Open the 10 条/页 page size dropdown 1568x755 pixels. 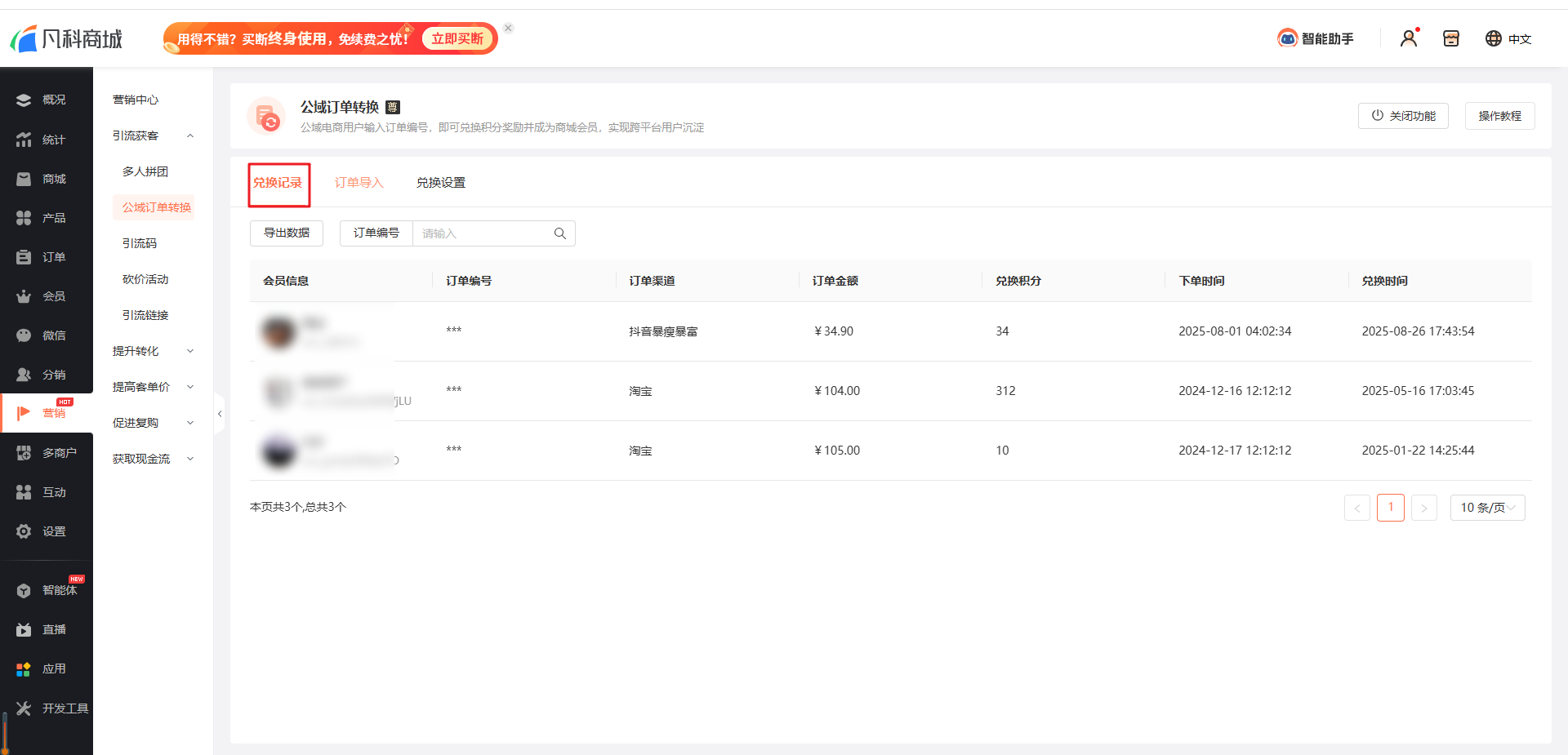pos(1486,508)
